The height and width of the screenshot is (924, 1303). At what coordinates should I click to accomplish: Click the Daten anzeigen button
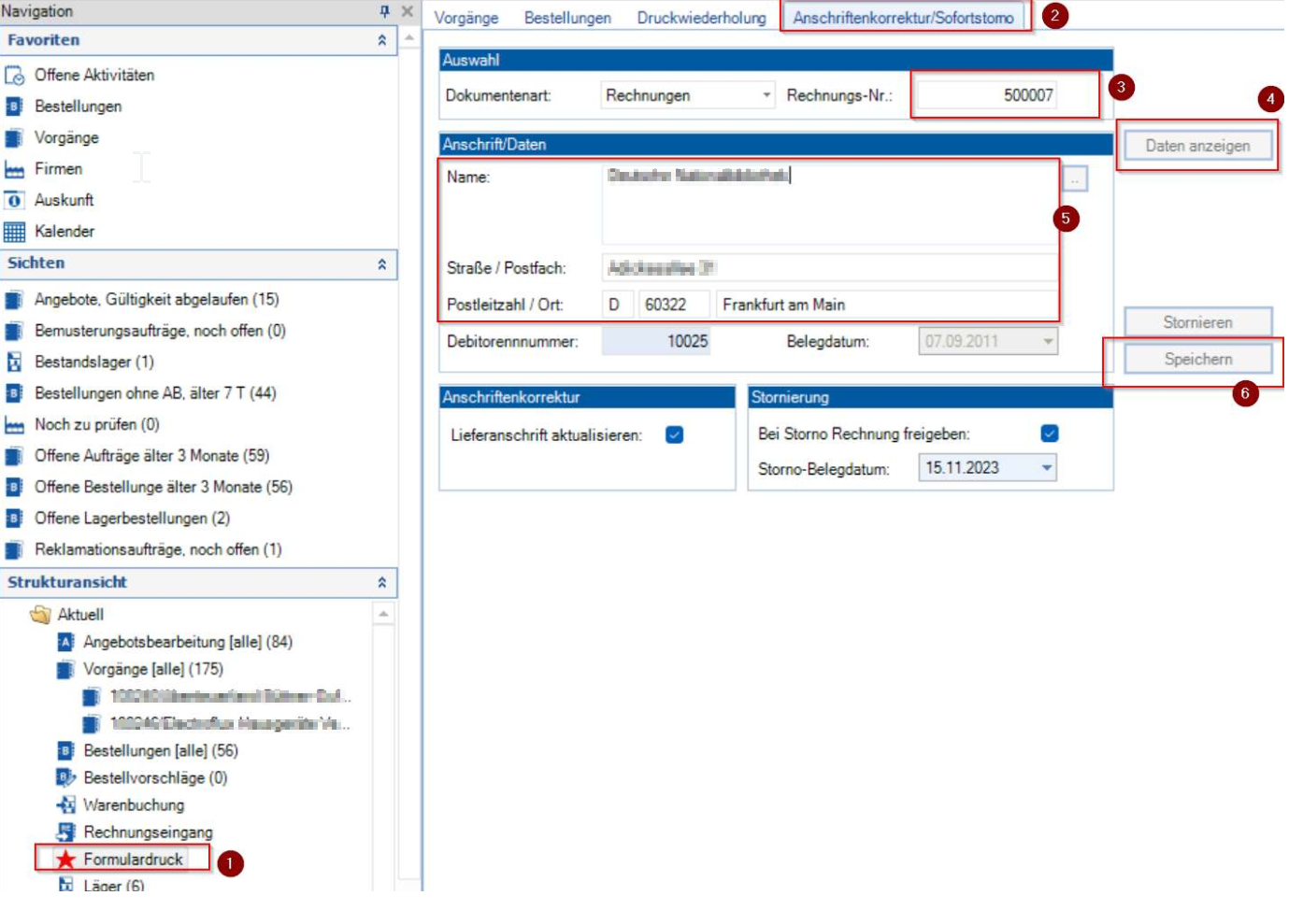1196,146
